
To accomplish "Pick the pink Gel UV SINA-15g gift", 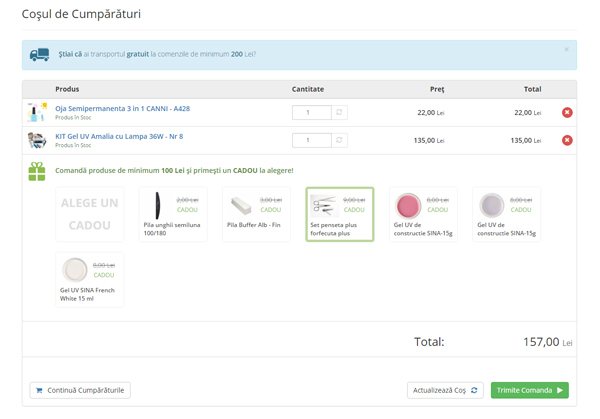I will click(422, 214).
